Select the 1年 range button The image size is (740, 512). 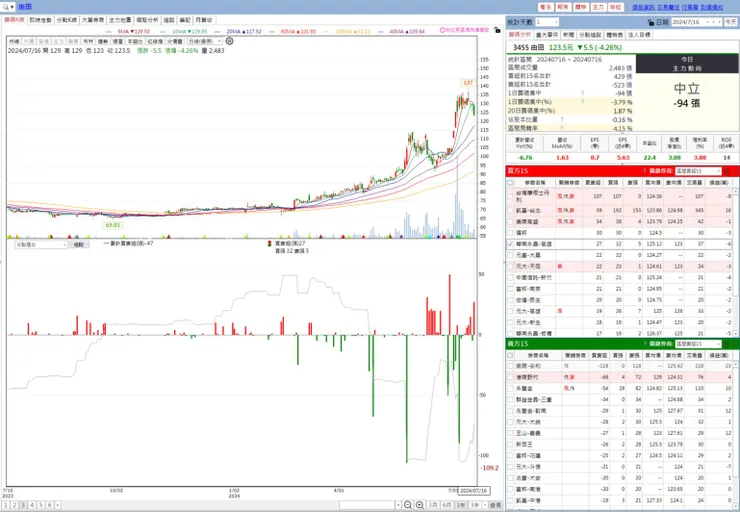pyautogui.click(x=461, y=505)
